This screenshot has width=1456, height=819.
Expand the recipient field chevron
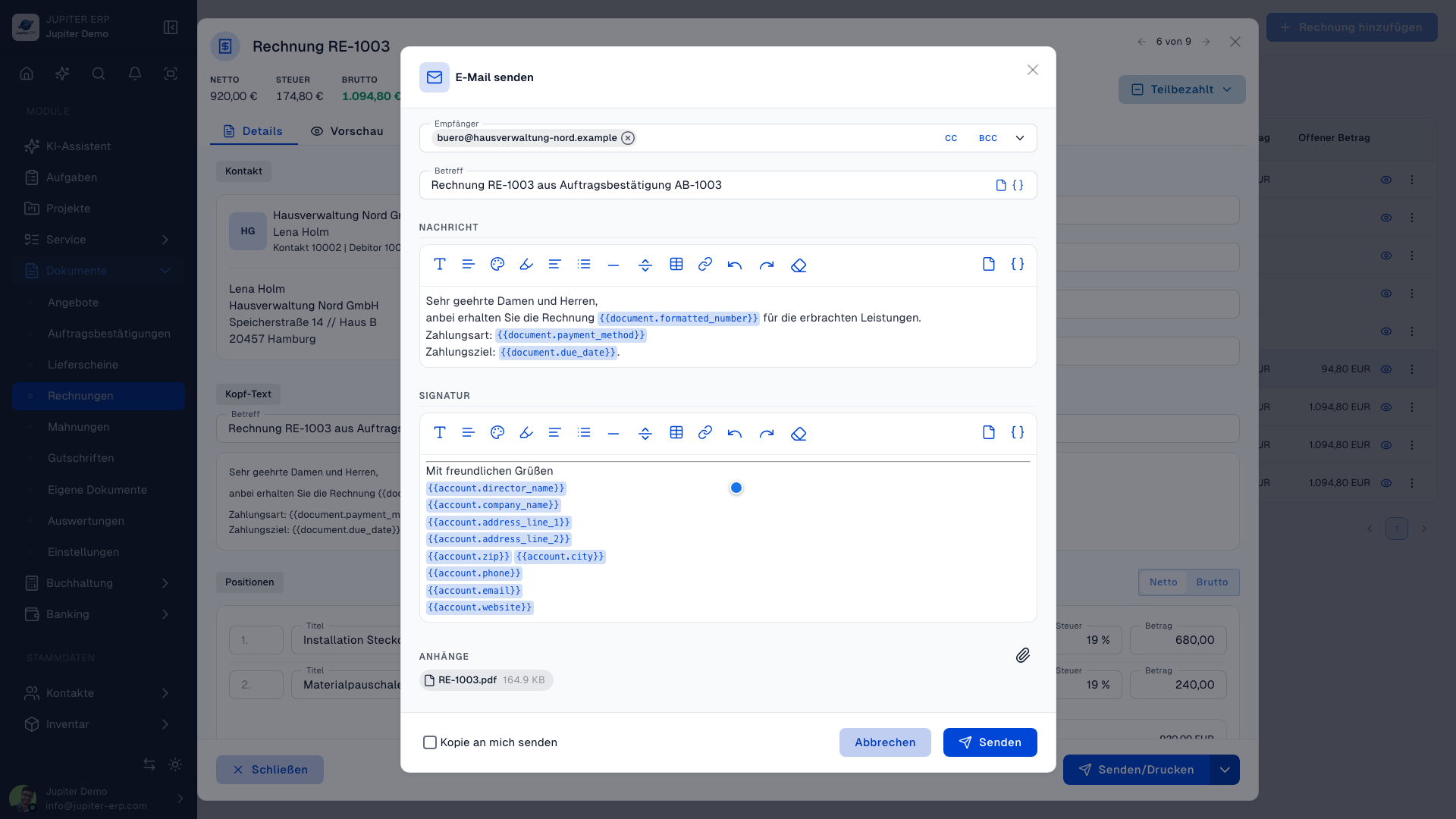[x=1020, y=138]
